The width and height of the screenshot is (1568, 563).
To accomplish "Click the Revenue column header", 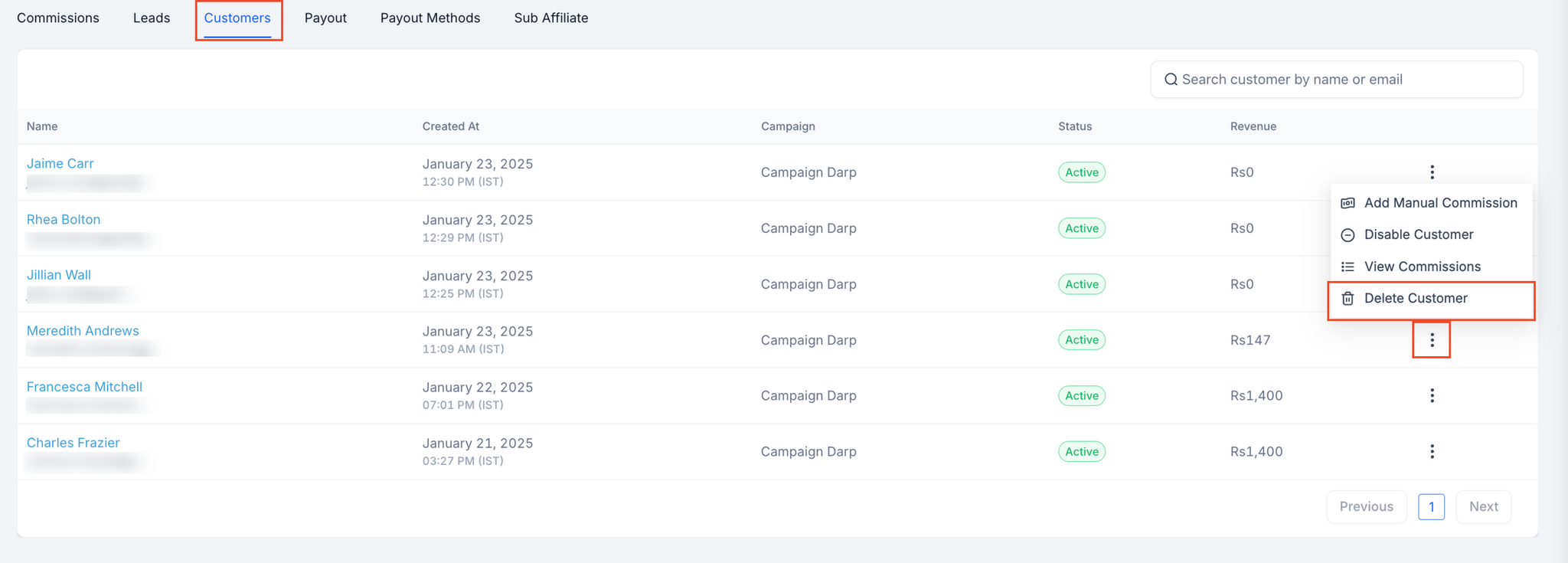I will click(x=1253, y=126).
